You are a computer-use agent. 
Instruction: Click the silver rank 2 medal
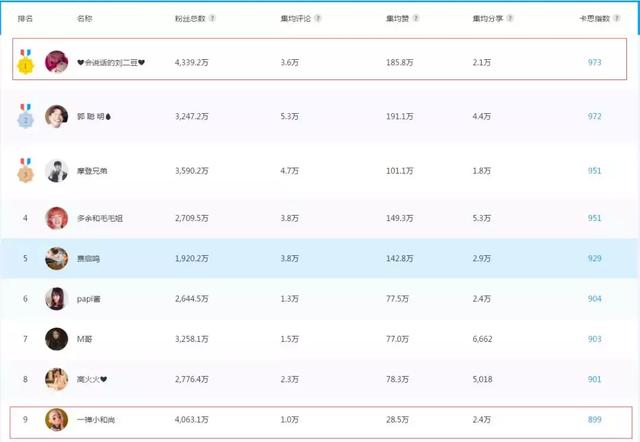(x=26, y=116)
